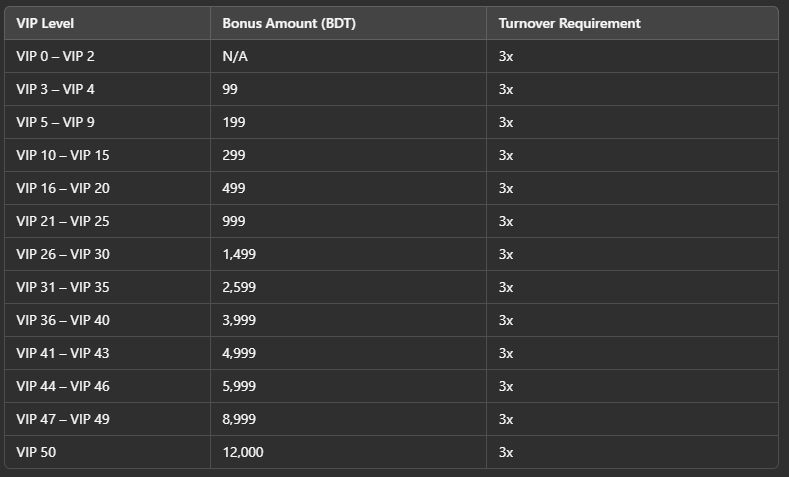Click the VIP 21 – VIP 25 cell
The height and width of the screenshot is (477, 789).
coord(107,221)
